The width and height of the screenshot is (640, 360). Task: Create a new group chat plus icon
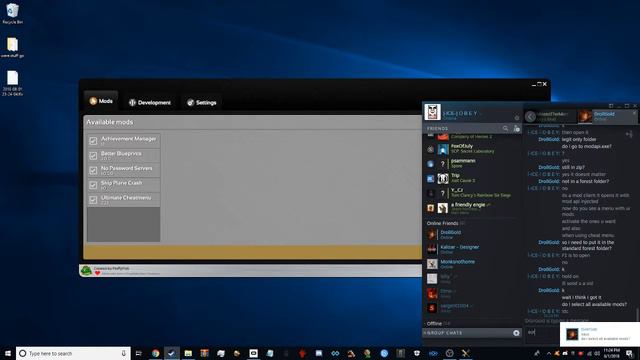pos(516,333)
